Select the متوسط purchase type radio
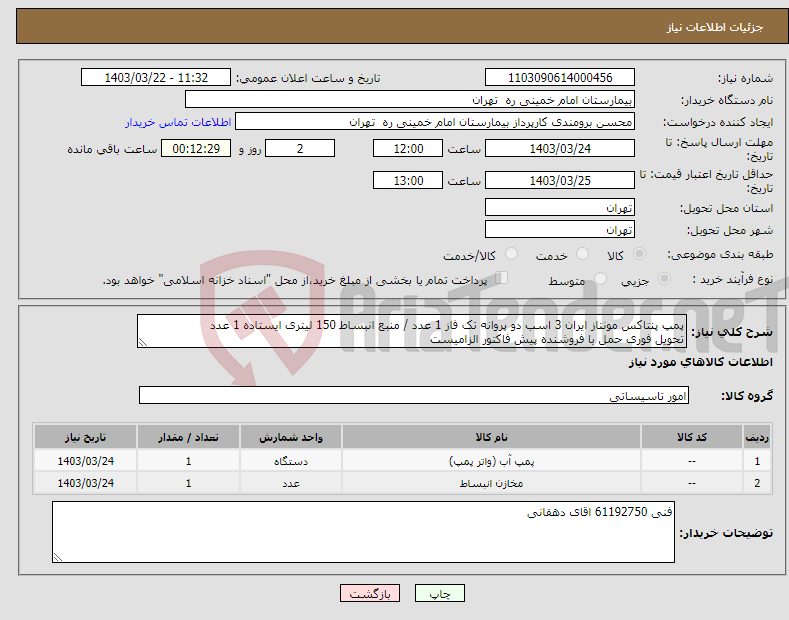Image resolution: width=789 pixels, height=620 pixels. click(600, 278)
